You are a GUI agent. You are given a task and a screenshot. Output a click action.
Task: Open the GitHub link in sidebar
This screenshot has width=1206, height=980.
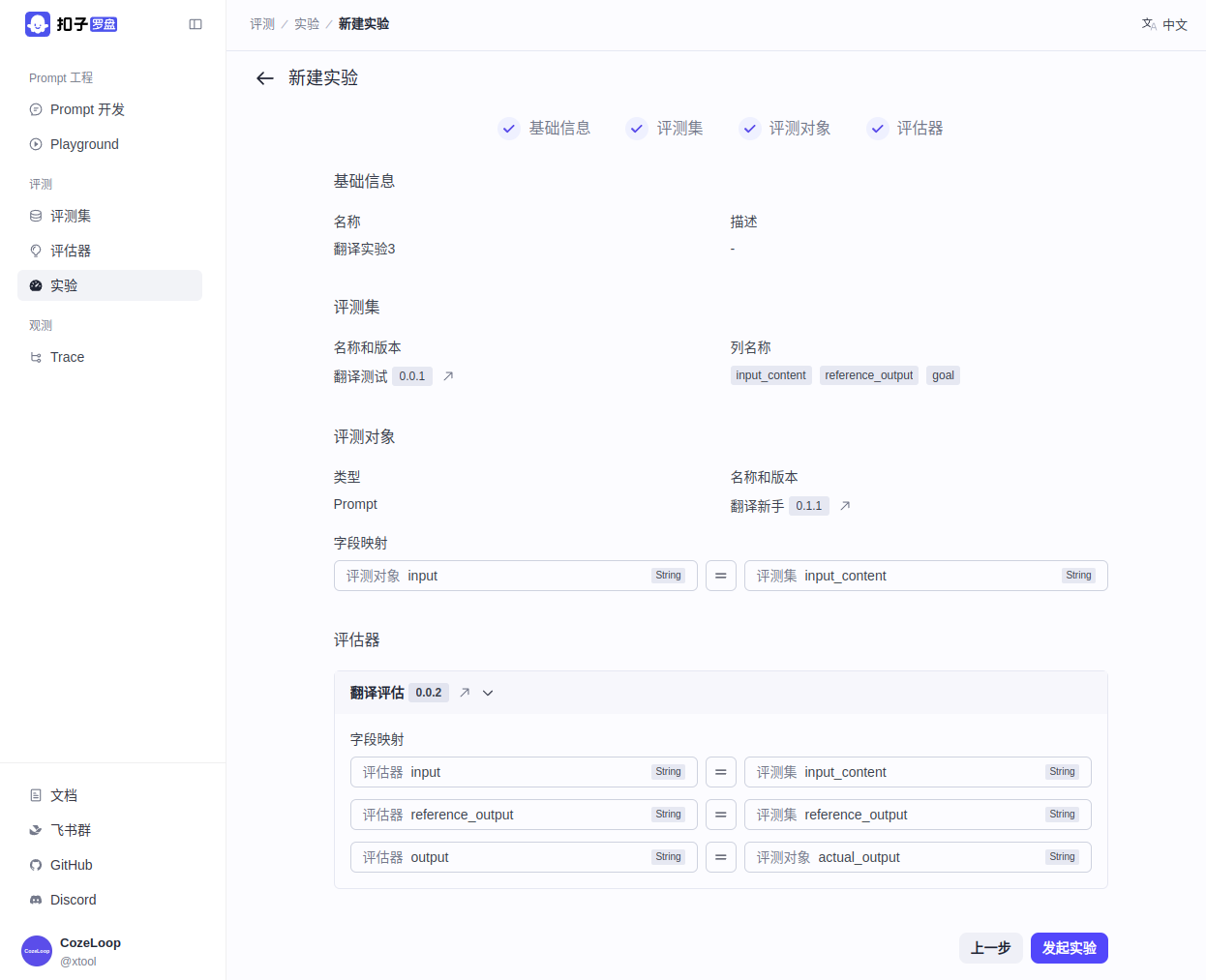(x=71, y=865)
